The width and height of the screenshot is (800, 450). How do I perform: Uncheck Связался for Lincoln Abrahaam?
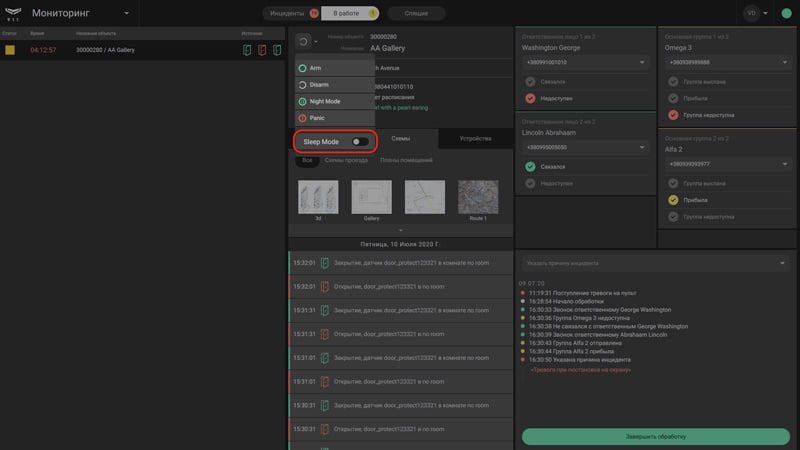530,166
